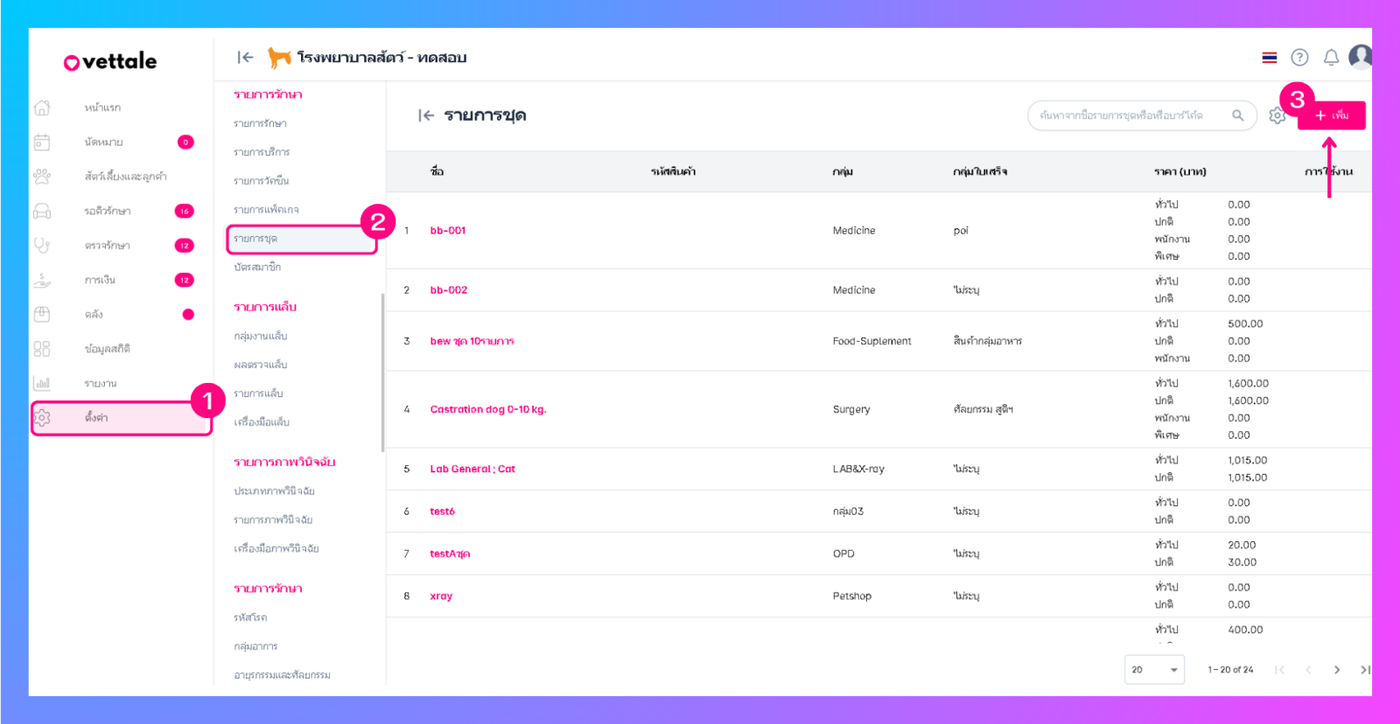Viewport: 1400px width, 724px height.
Task: Click the pink เพิ่ม add button
Action: (x=1331, y=116)
